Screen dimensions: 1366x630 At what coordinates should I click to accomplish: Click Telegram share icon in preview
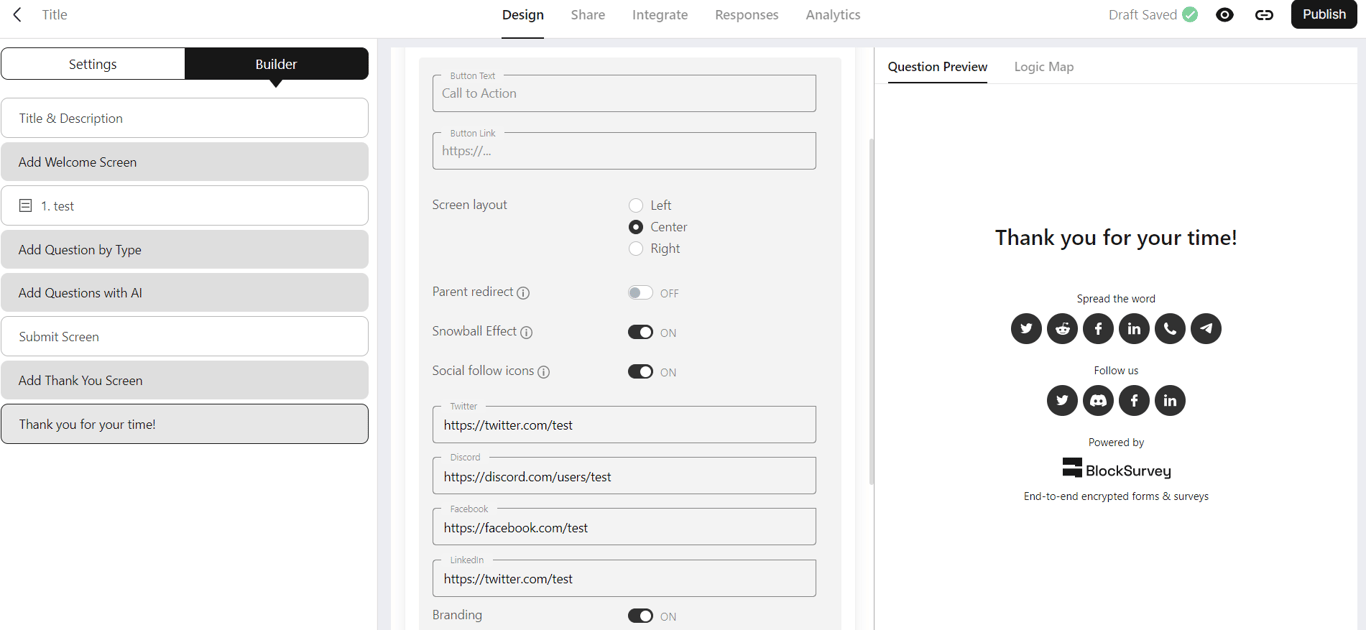point(1206,329)
